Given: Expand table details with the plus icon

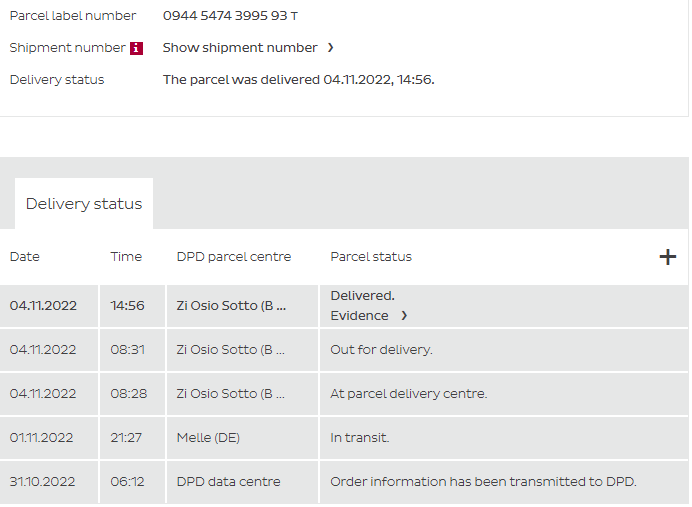Looking at the screenshot, I should pyautogui.click(x=668, y=257).
